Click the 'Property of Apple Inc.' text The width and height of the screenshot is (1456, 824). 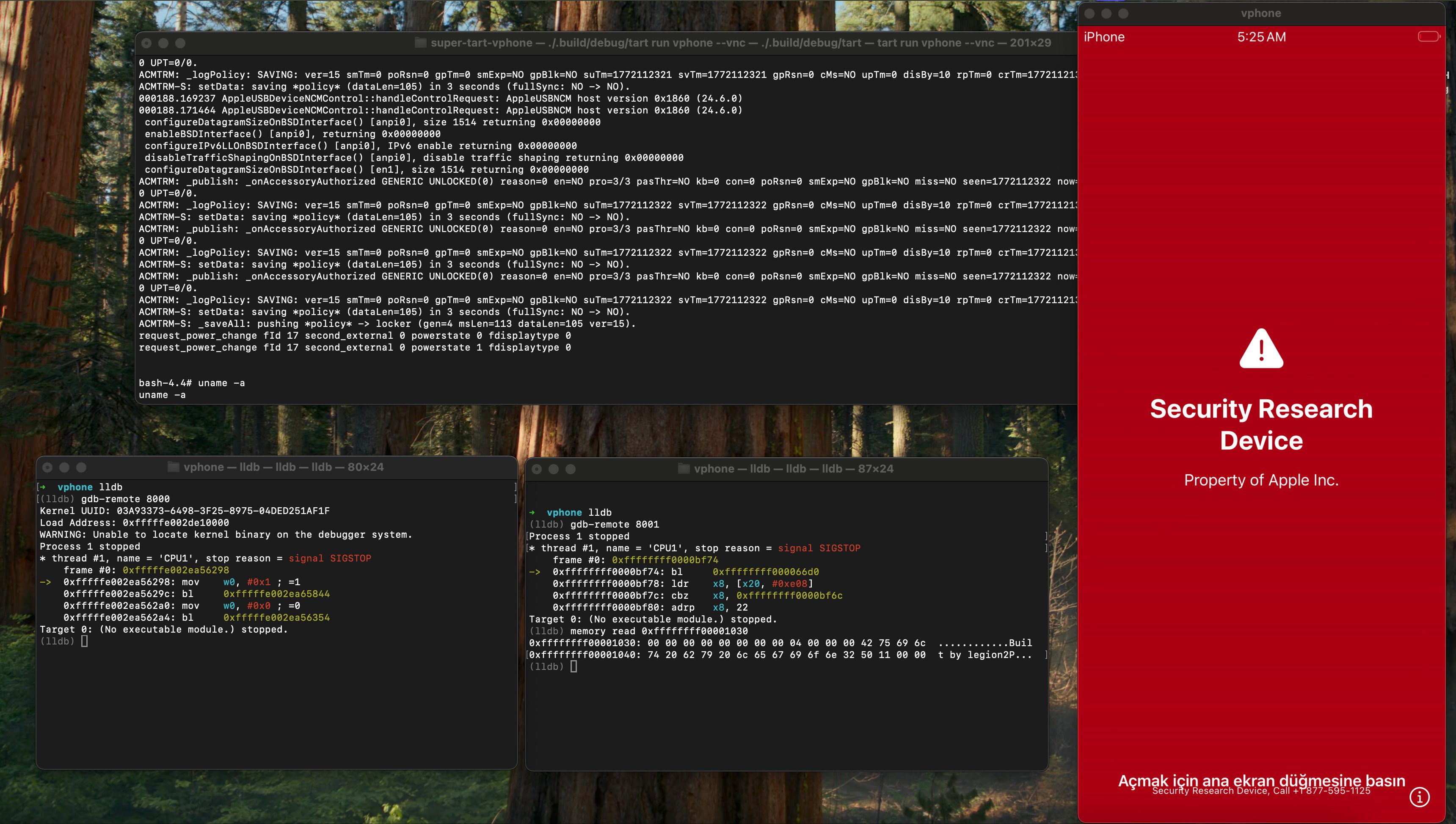[x=1261, y=480]
